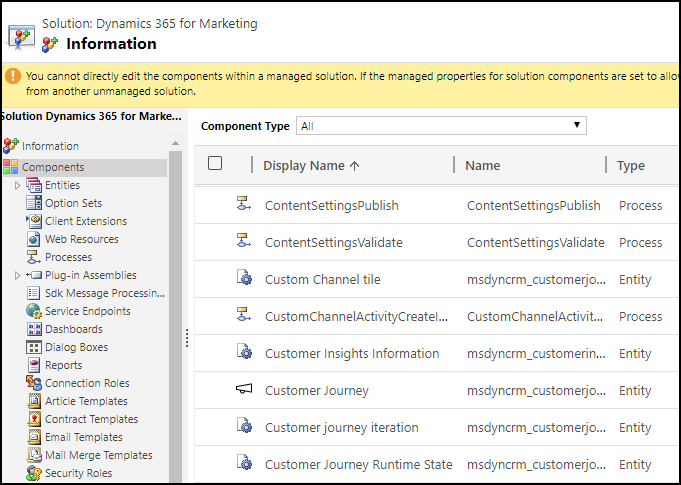The width and height of the screenshot is (681, 485).
Task: Tick the select-all checkbox in grid header
Action: [x=215, y=163]
